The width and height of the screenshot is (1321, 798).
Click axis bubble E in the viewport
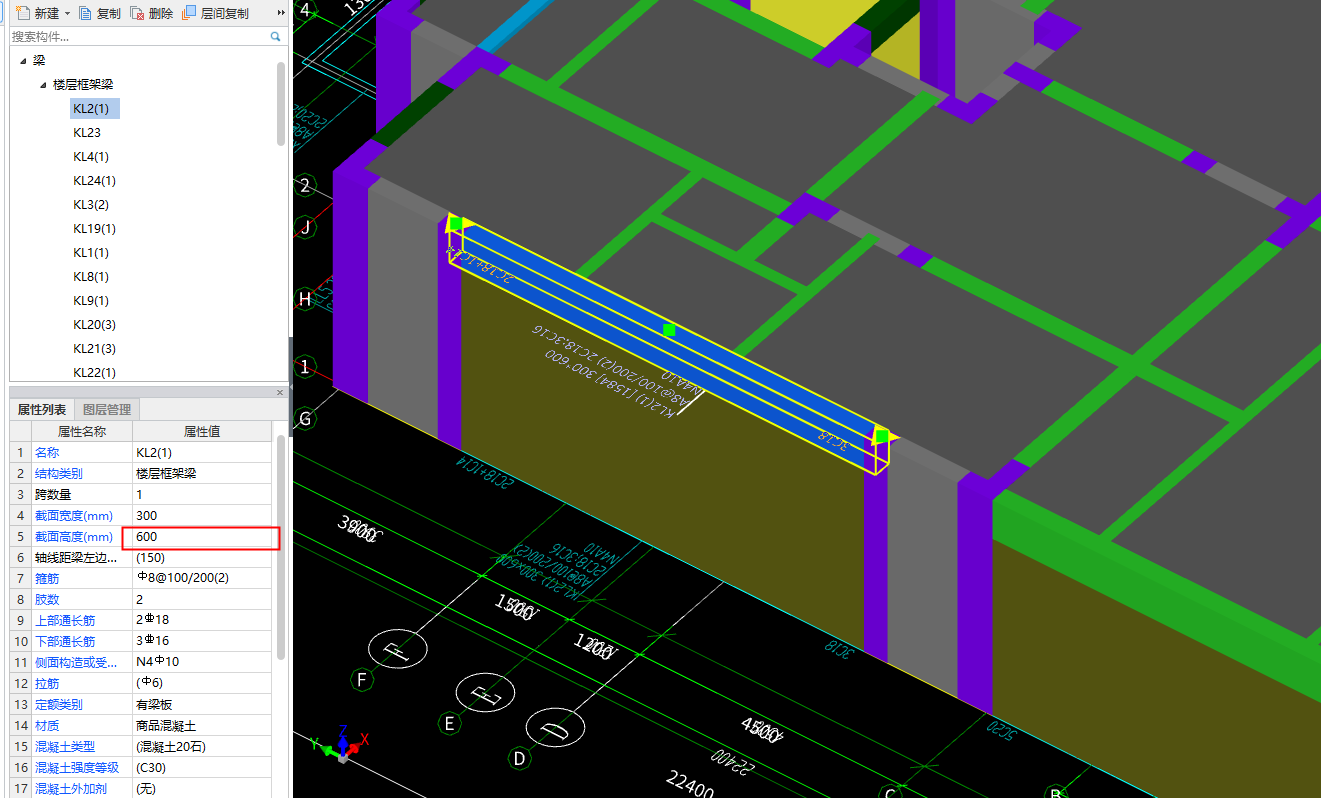click(x=450, y=723)
